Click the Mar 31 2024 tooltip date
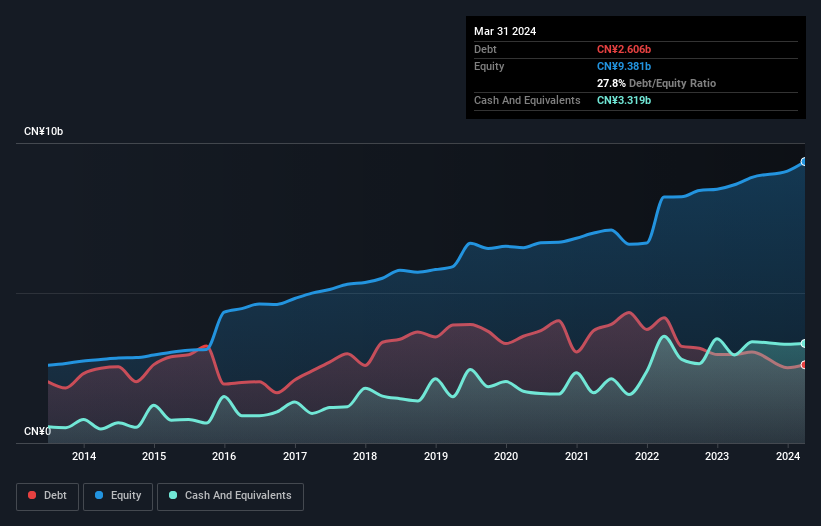This screenshot has width=821, height=526. pyautogui.click(x=505, y=31)
